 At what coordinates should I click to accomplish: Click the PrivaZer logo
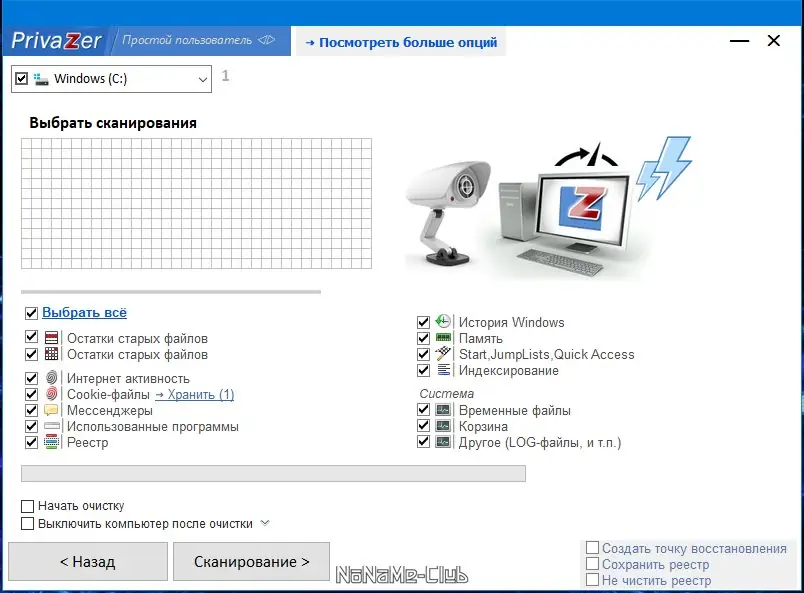(x=56, y=41)
